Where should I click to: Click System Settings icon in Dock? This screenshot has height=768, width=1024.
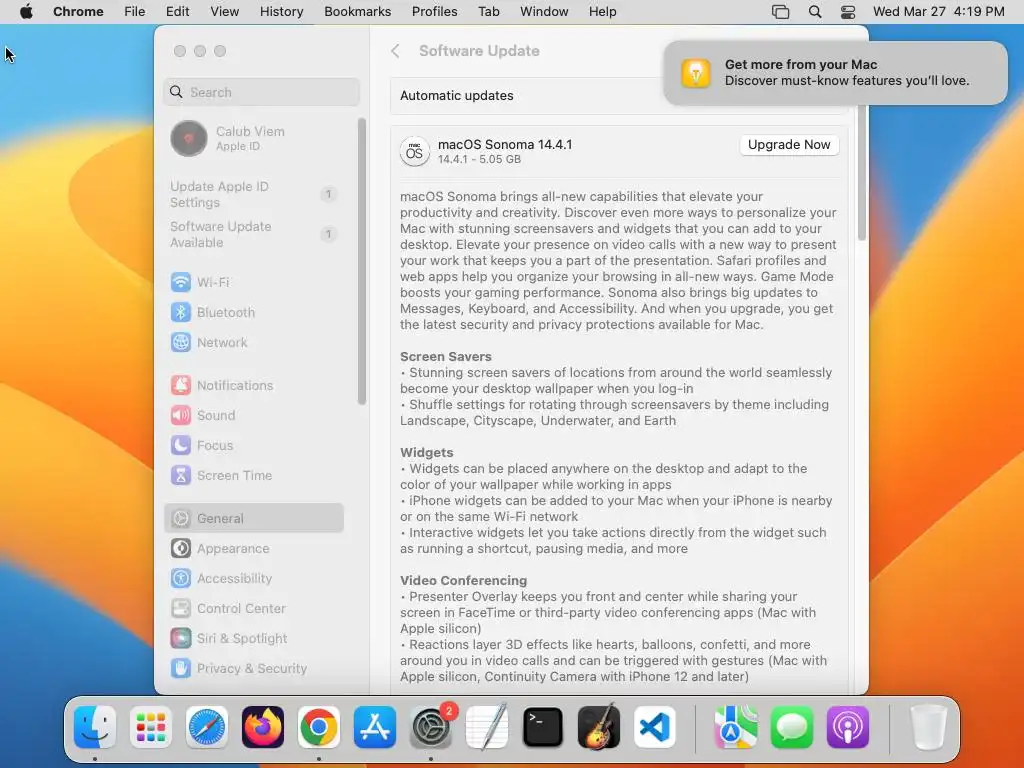(x=431, y=727)
